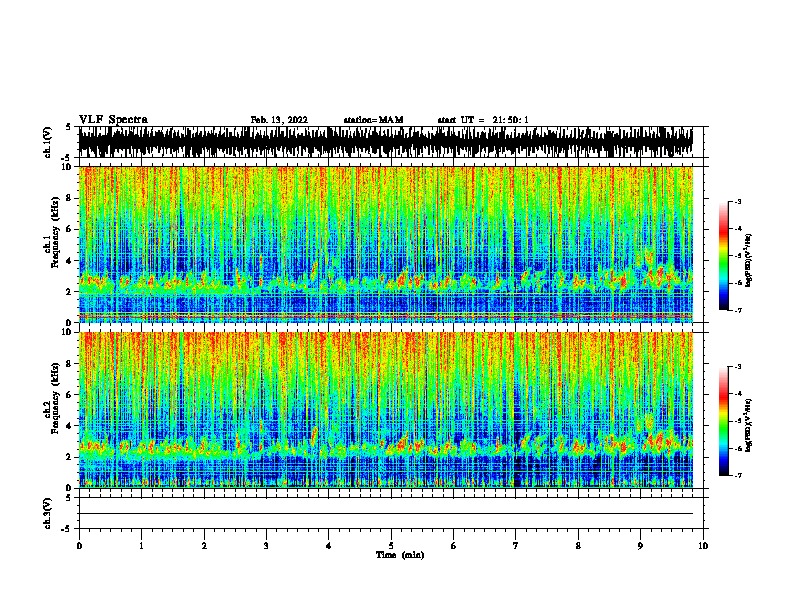Click time axis tick label "1"
This screenshot has height=612, width=792.
[141, 546]
